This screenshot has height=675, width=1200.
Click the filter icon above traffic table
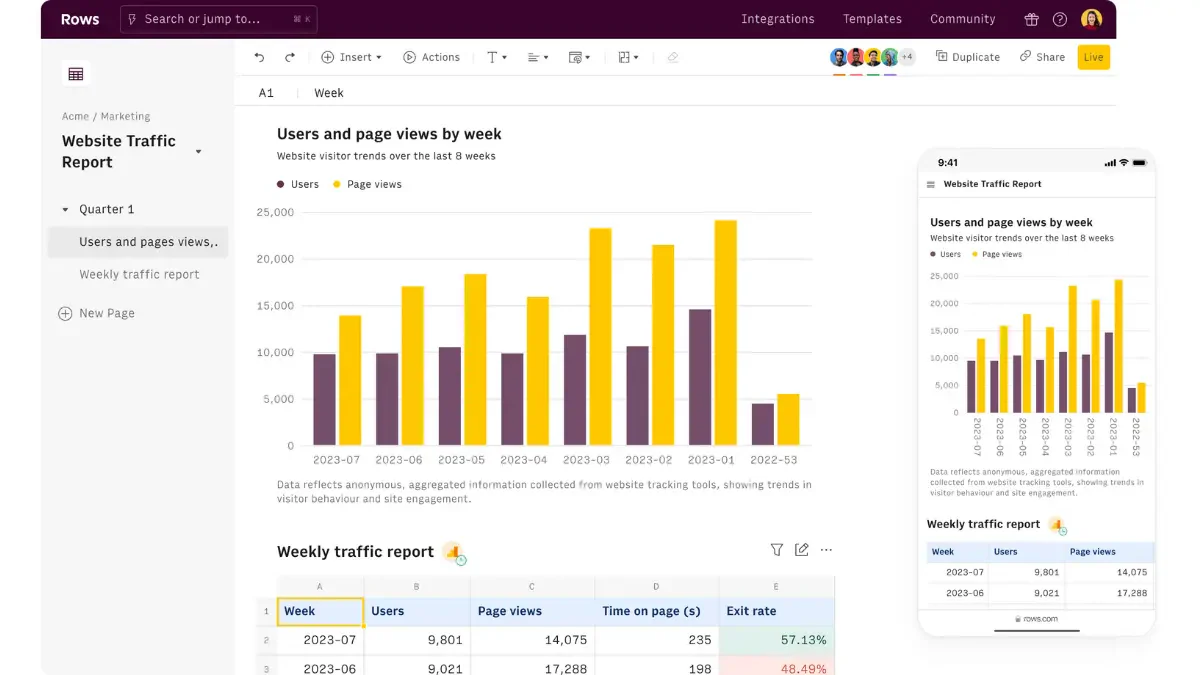point(777,550)
